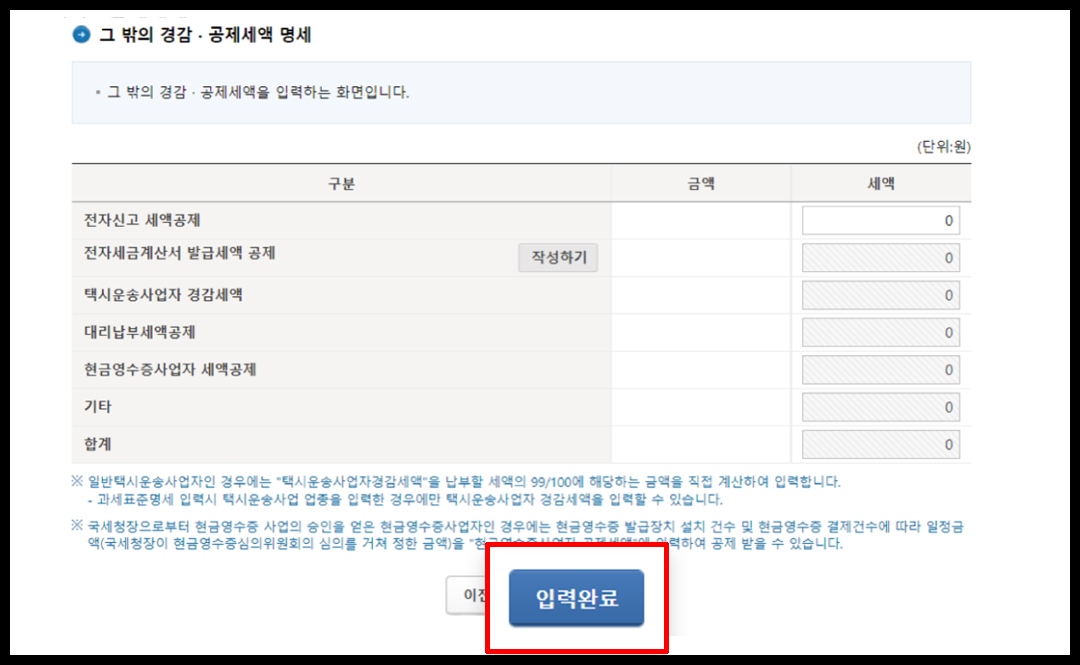The width and height of the screenshot is (1080, 665).
Task: Click the 입력완료 button highlighted in red
Action: tap(576, 595)
